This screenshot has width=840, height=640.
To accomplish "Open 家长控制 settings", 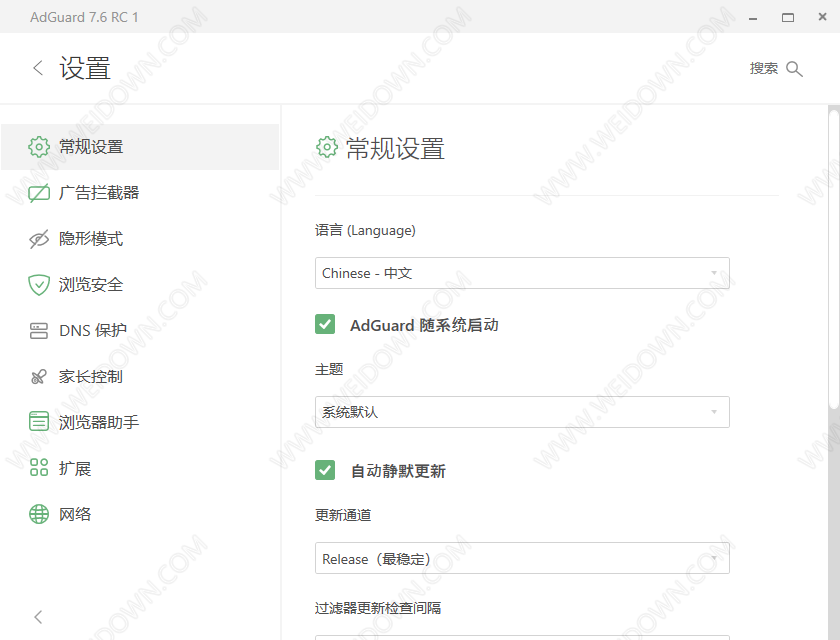I will tap(140, 377).
